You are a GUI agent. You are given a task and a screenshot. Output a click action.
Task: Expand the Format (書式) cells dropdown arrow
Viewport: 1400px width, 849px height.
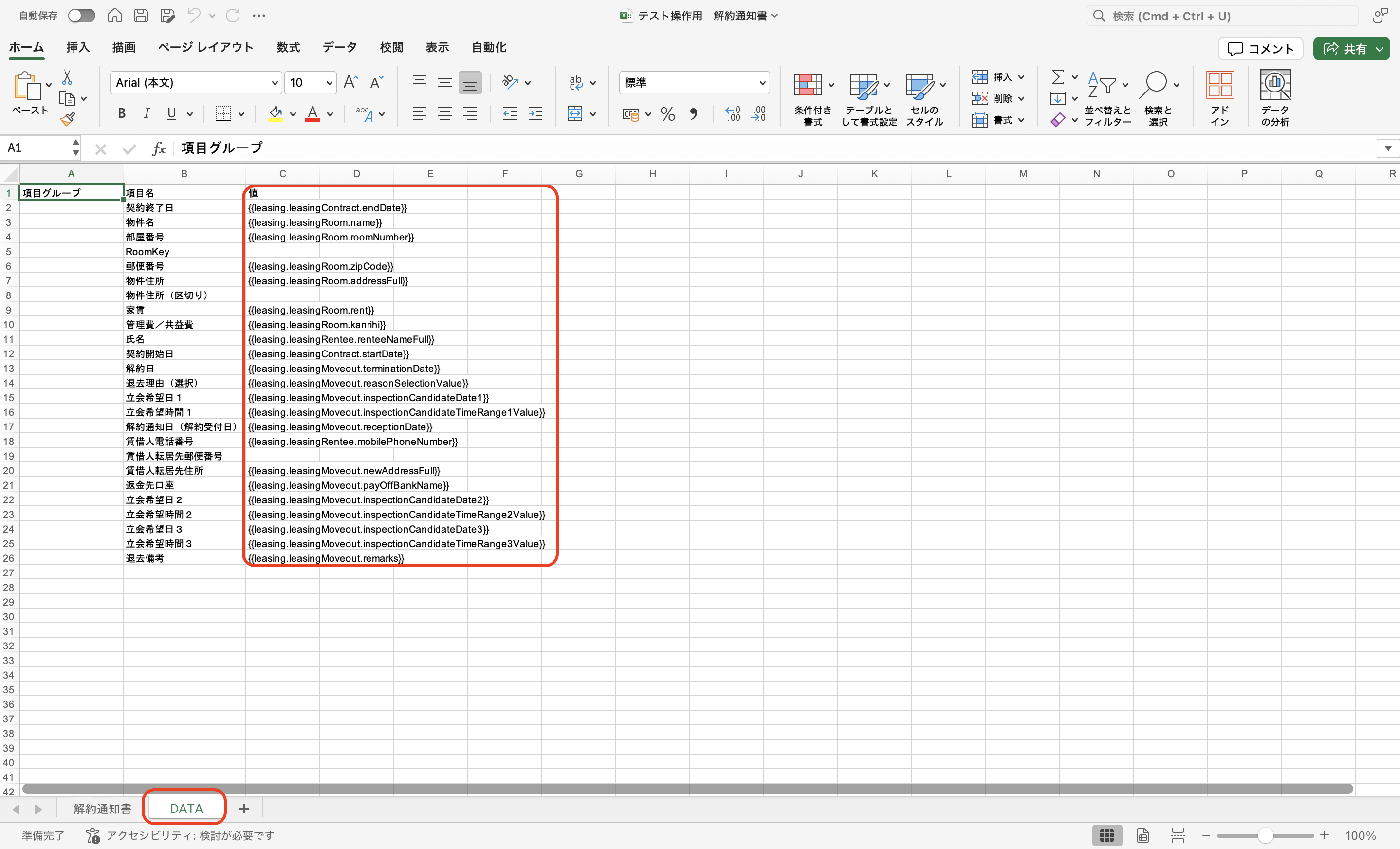coord(1021,120)
